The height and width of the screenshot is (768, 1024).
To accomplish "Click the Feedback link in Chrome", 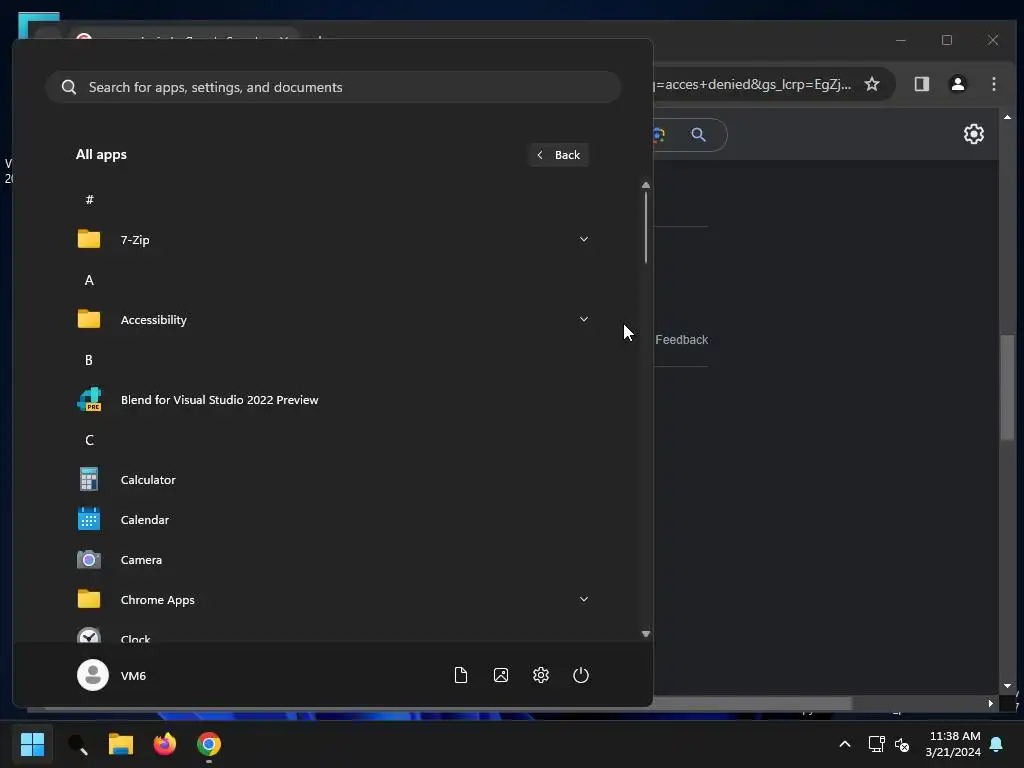I will 681,340.
